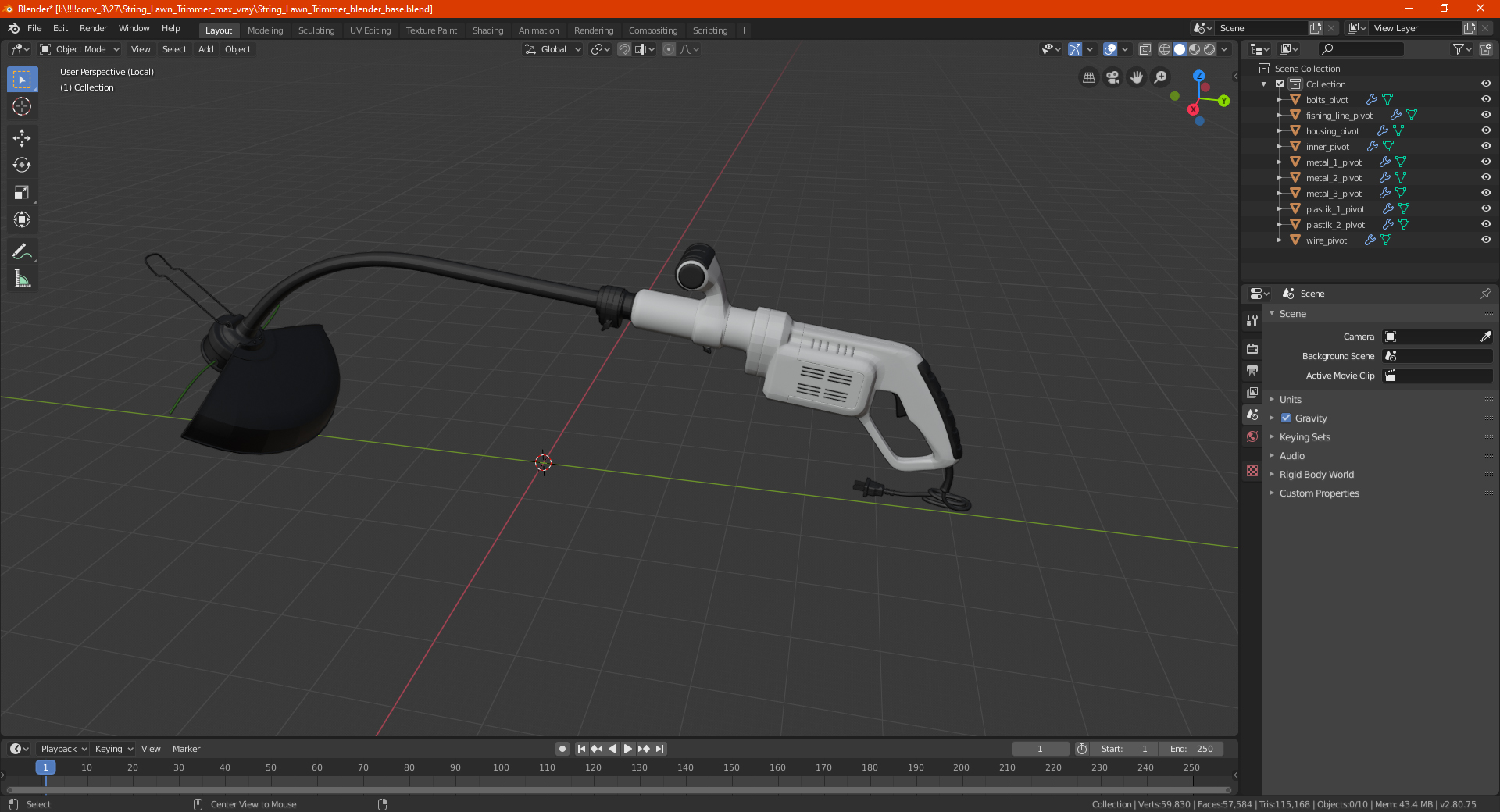Pick camera with the eyedropper icon
1500x812 pixels.
click(1485, 337)
